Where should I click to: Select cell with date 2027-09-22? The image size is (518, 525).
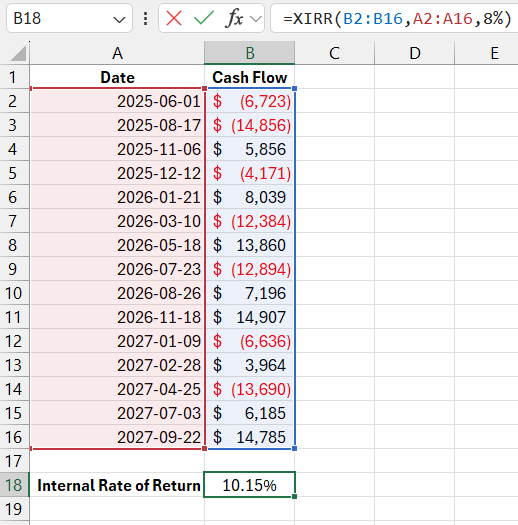tap(117, 437)
